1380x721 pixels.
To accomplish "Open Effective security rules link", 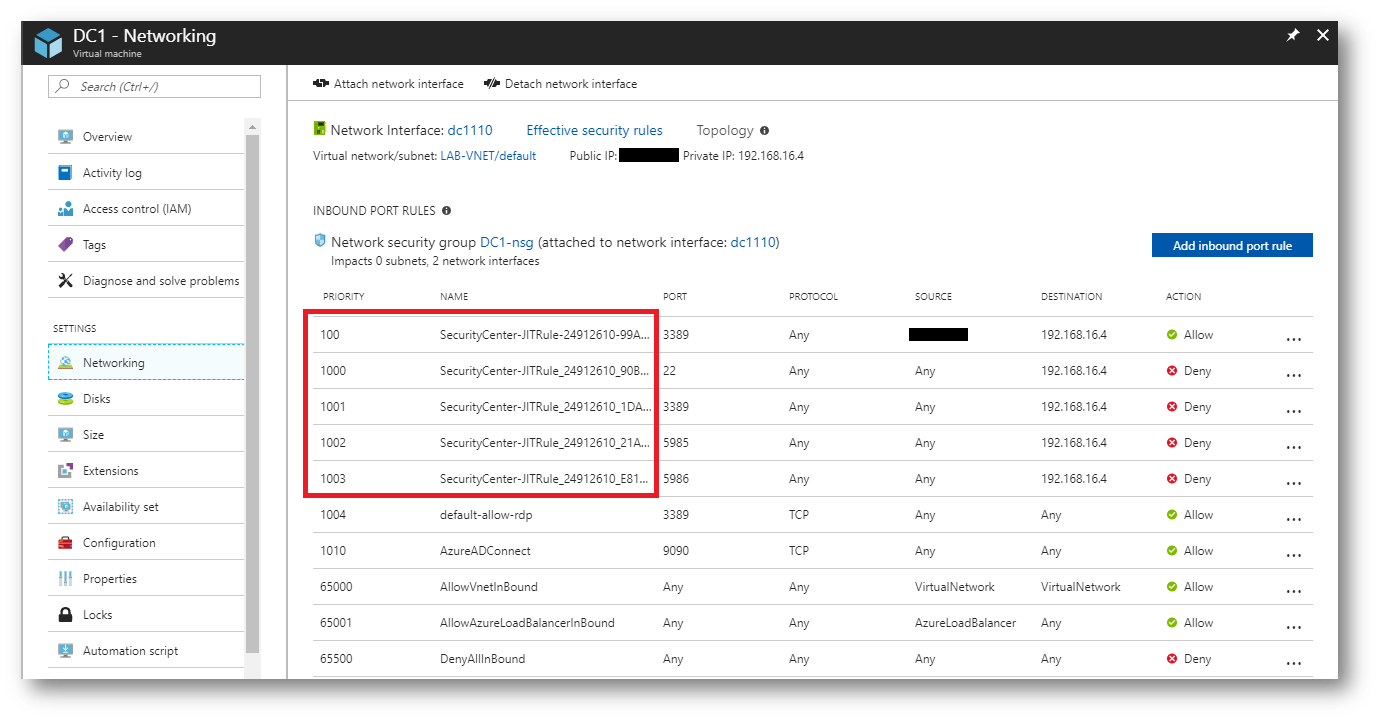I will click(594, 130).
